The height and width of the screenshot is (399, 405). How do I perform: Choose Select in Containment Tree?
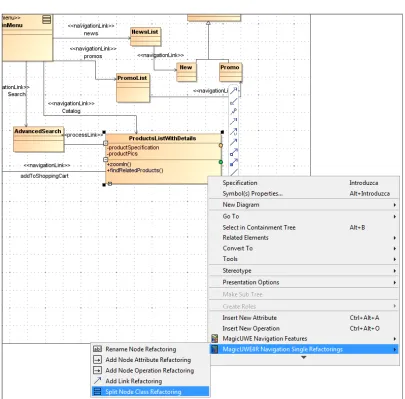click(304, 227)
